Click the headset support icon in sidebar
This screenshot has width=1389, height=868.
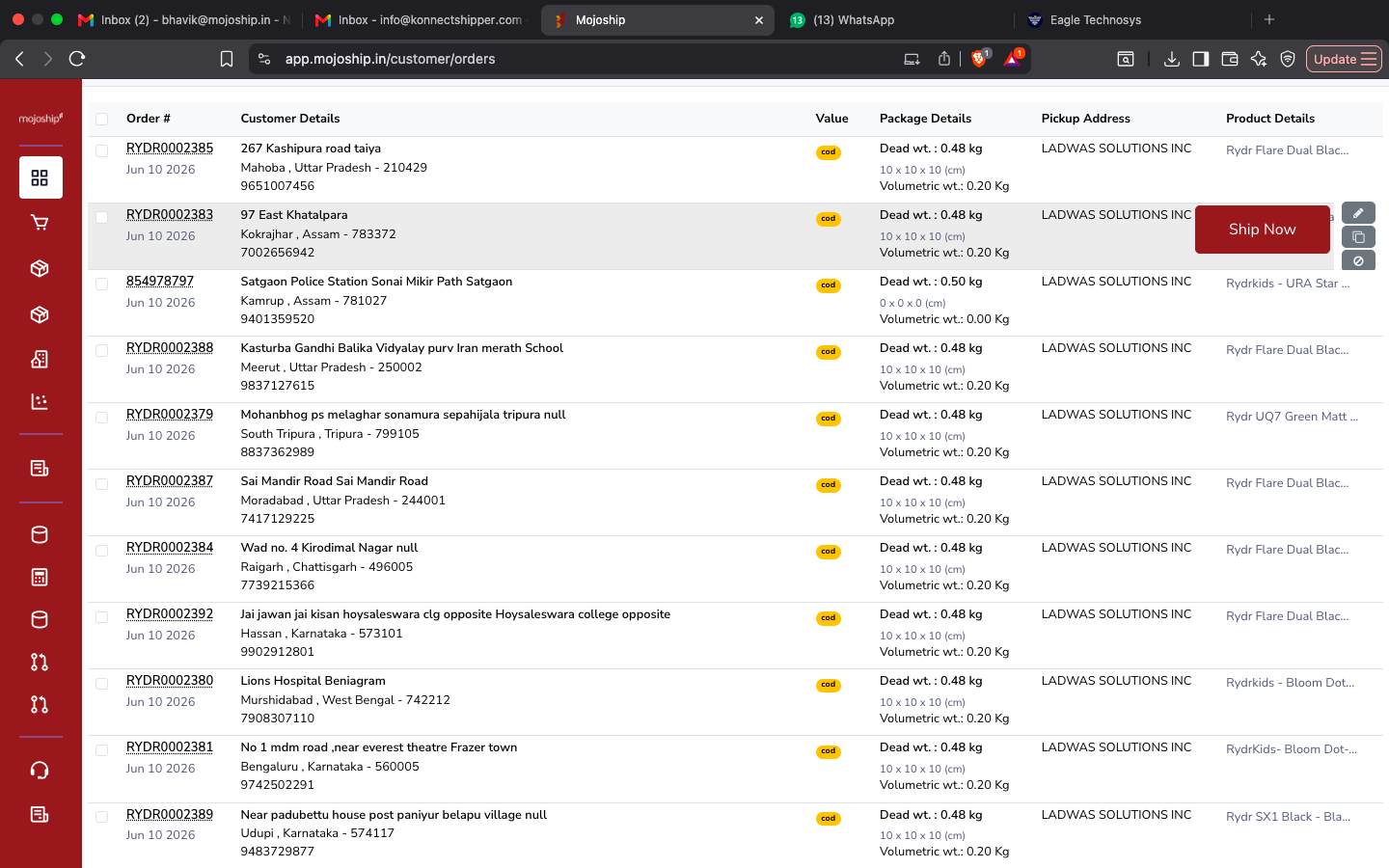tap(40, 770)
